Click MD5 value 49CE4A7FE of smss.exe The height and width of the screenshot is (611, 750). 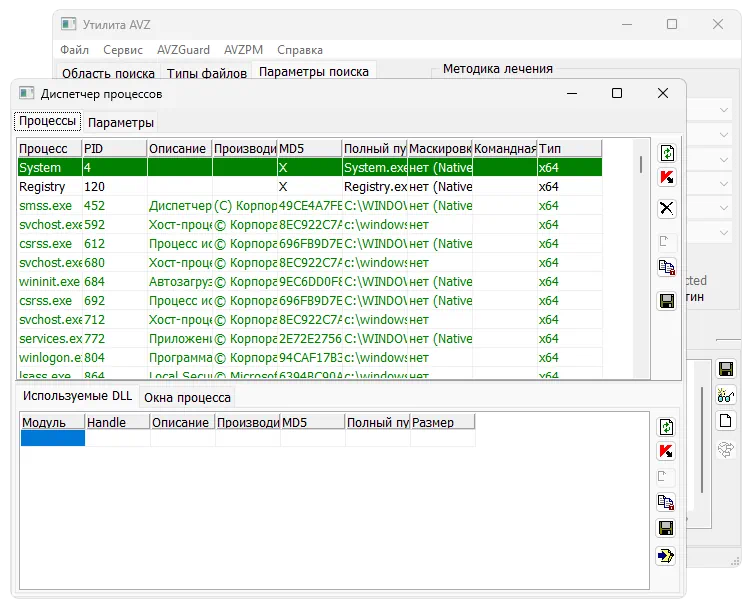(310, 206)
